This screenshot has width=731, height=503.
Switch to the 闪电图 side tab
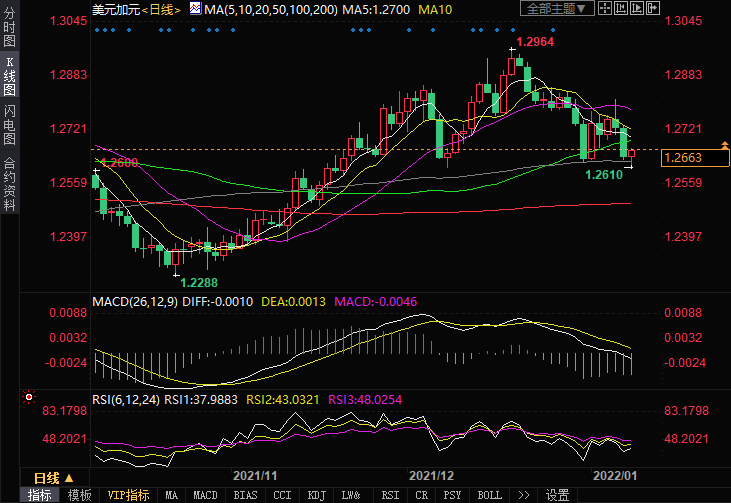point(9,124)
